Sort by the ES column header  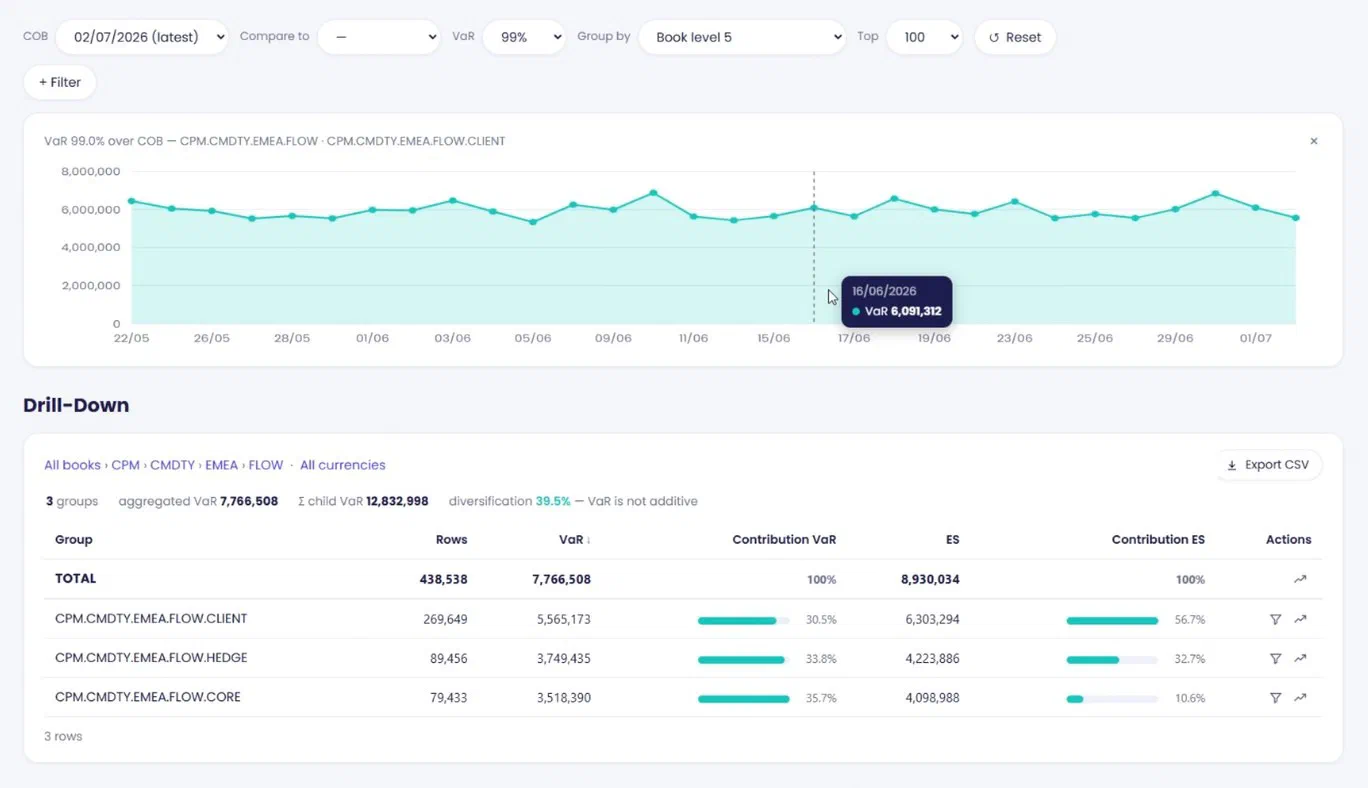point(952,539)
